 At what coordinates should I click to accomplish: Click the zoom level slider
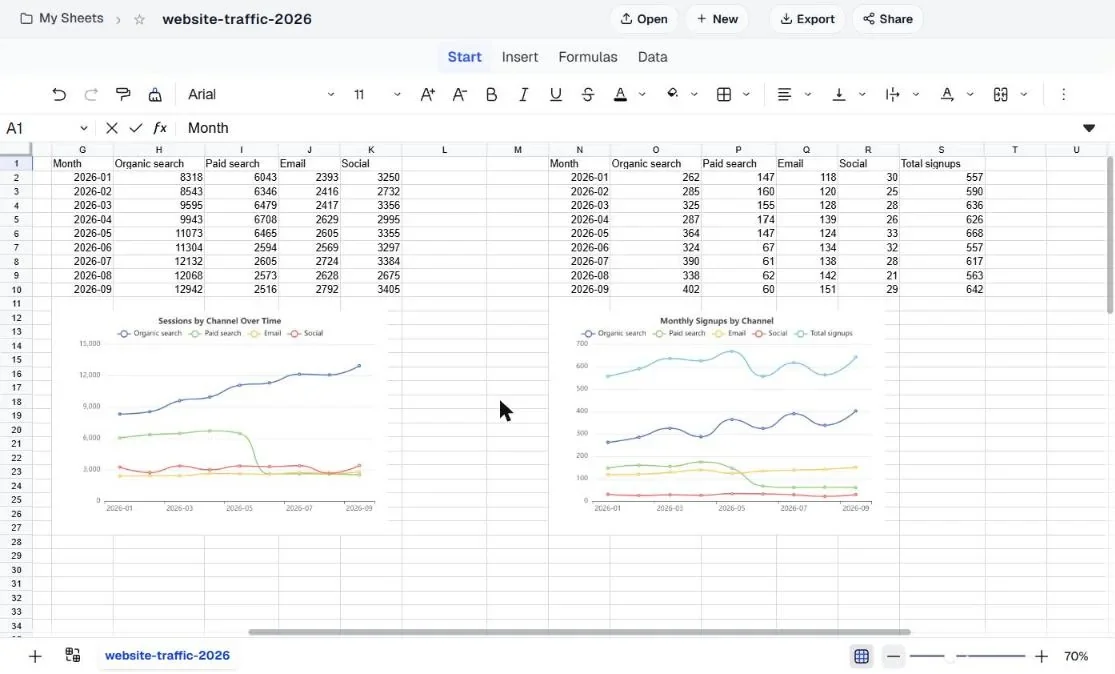click(967, 656)
